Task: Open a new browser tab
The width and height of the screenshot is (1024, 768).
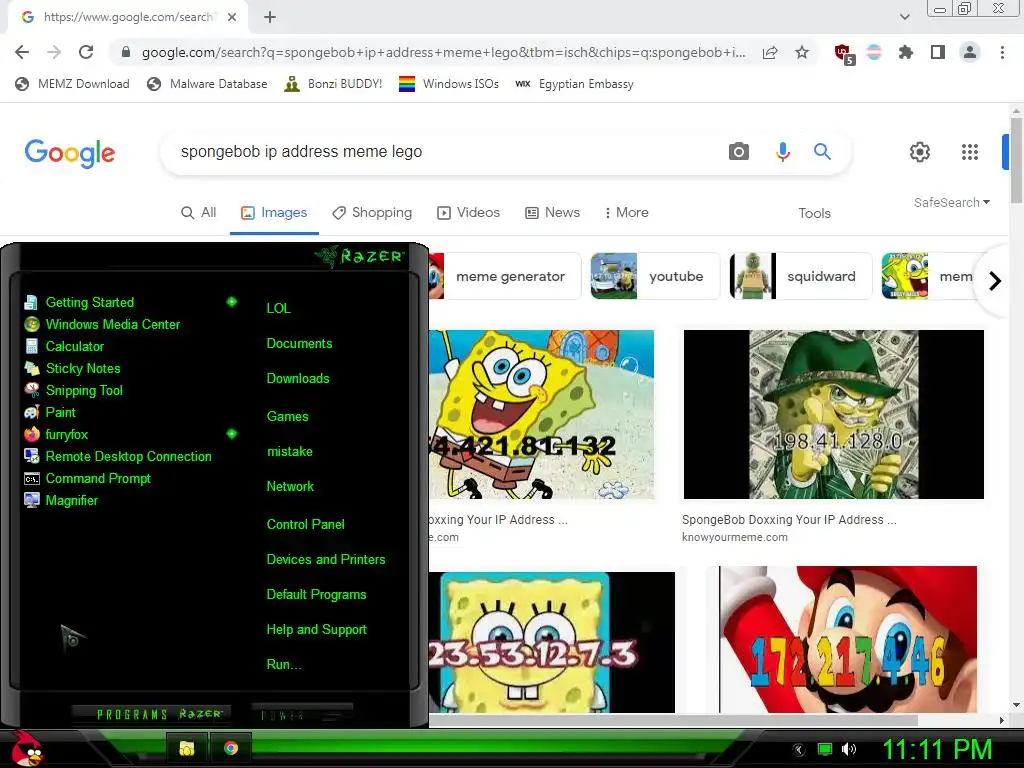Action: (270, 17)
